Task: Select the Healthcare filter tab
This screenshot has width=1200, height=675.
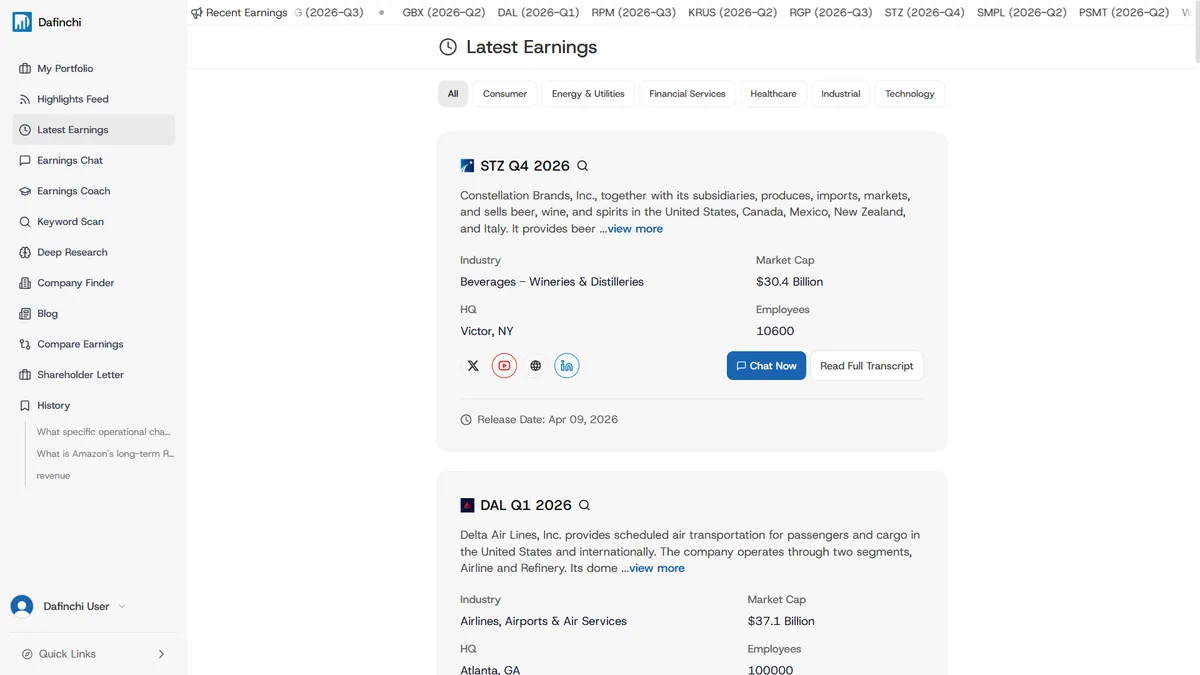Action: pyautogui.click(x=774, y=94)
